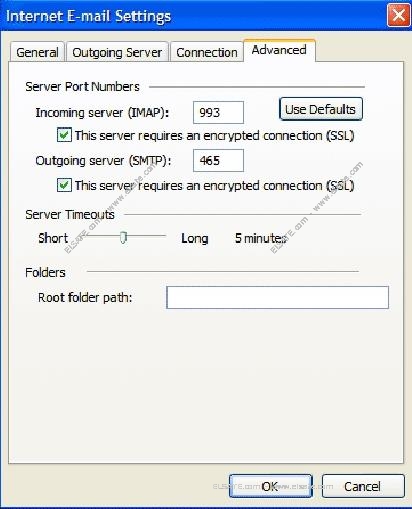Click the Use Defaults button

pyautogui.click(x=320, y=109)
